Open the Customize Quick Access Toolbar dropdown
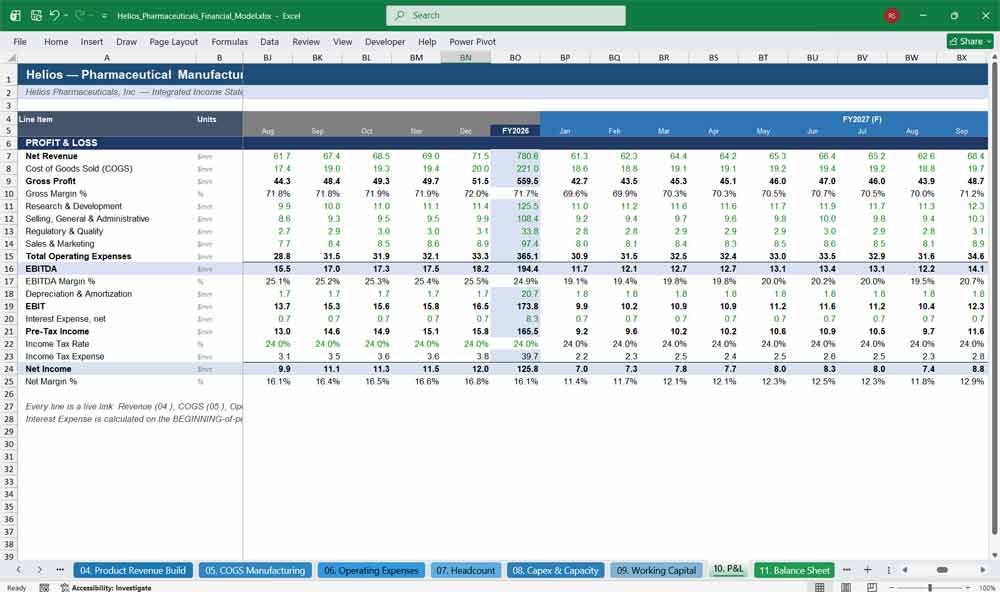This screenshot has height=592, width=1000. [104, 16]
